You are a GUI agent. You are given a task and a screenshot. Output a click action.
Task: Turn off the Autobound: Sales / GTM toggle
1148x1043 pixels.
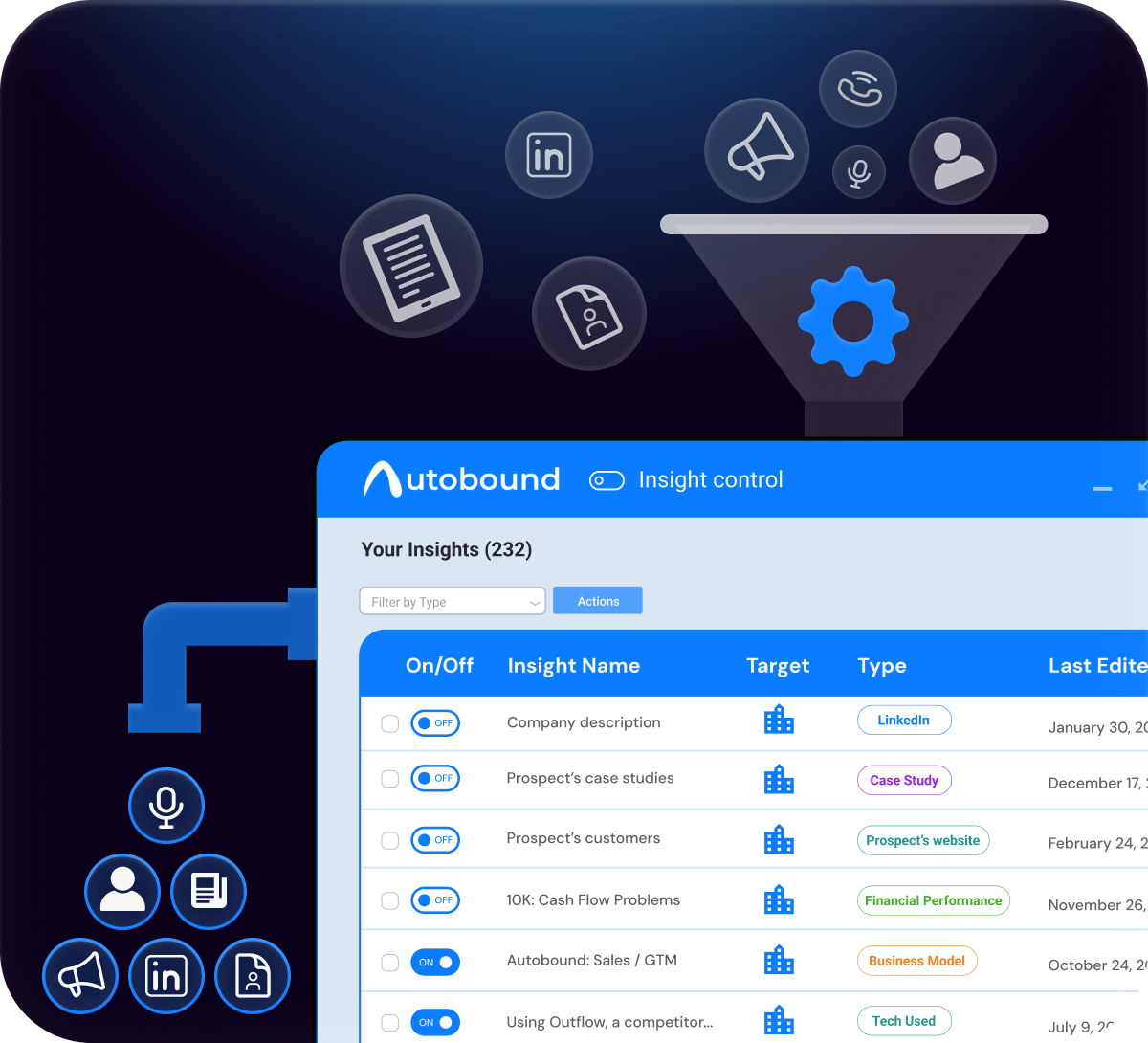point(435,963)
